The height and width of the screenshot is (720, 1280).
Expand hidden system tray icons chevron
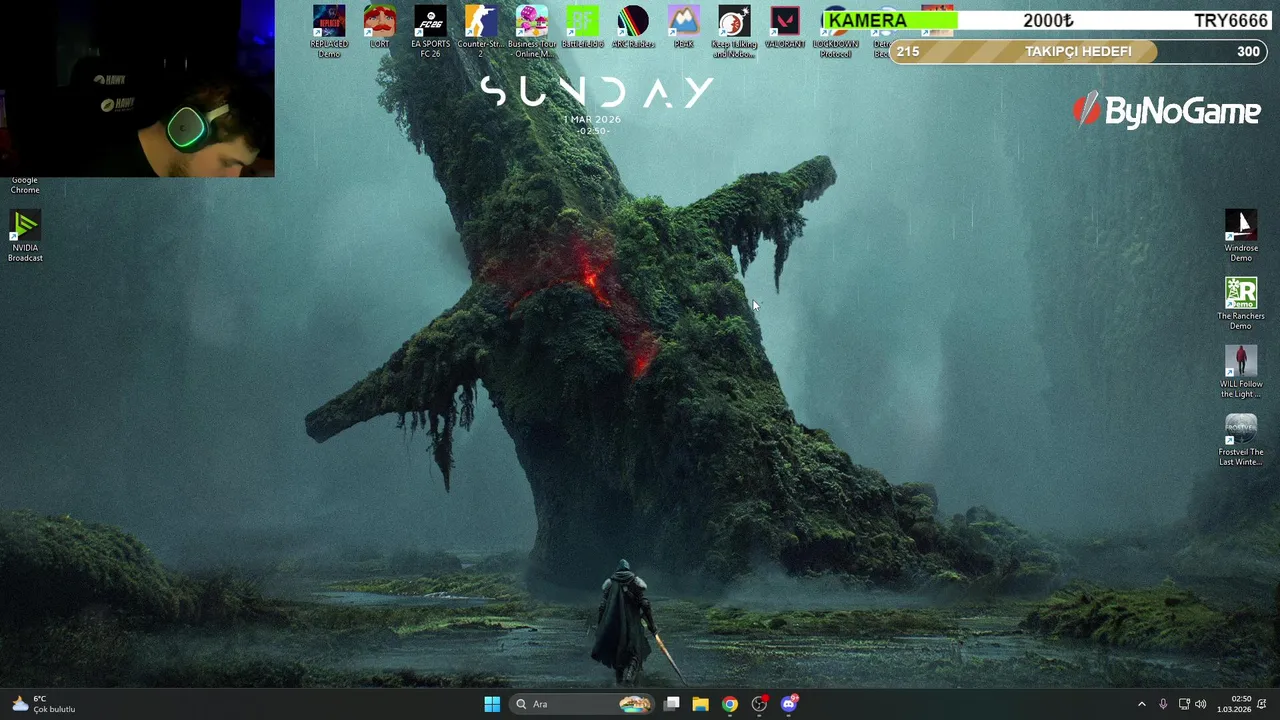(1142, 704)
